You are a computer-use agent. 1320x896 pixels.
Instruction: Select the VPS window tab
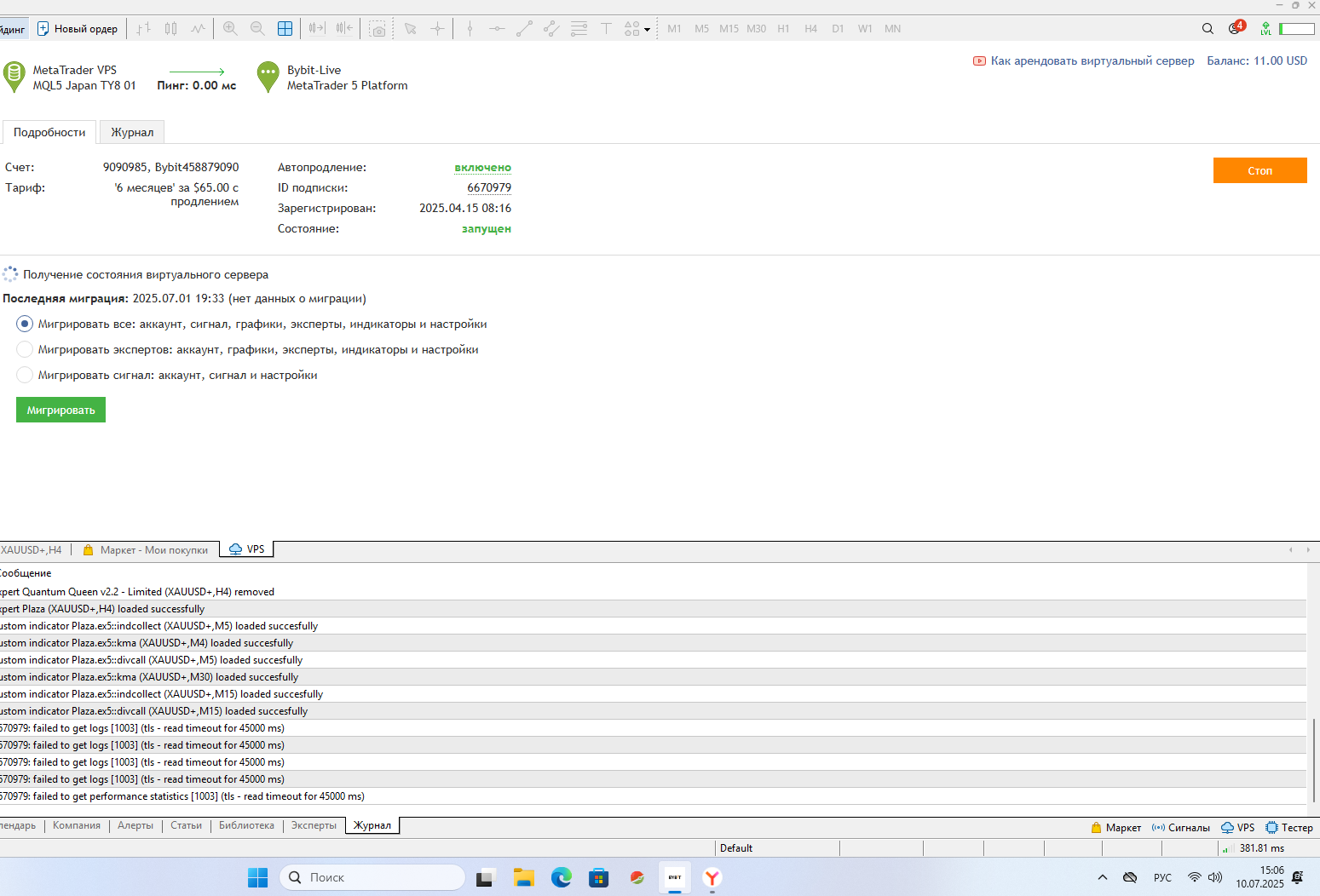point(247,549)
